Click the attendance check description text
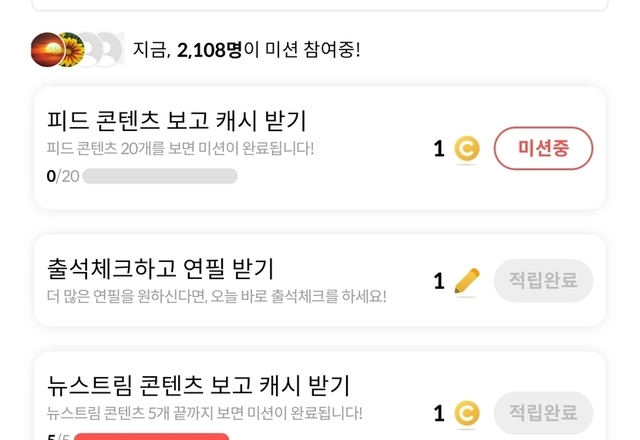 point(216,296)
